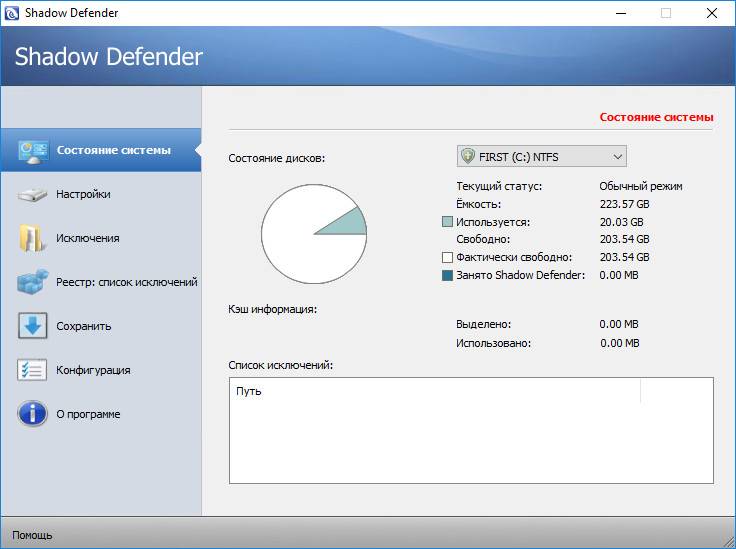Click the Shadow Defender title bar icon
The height and width of the screenshot is (549, 736).
(11, 13)
